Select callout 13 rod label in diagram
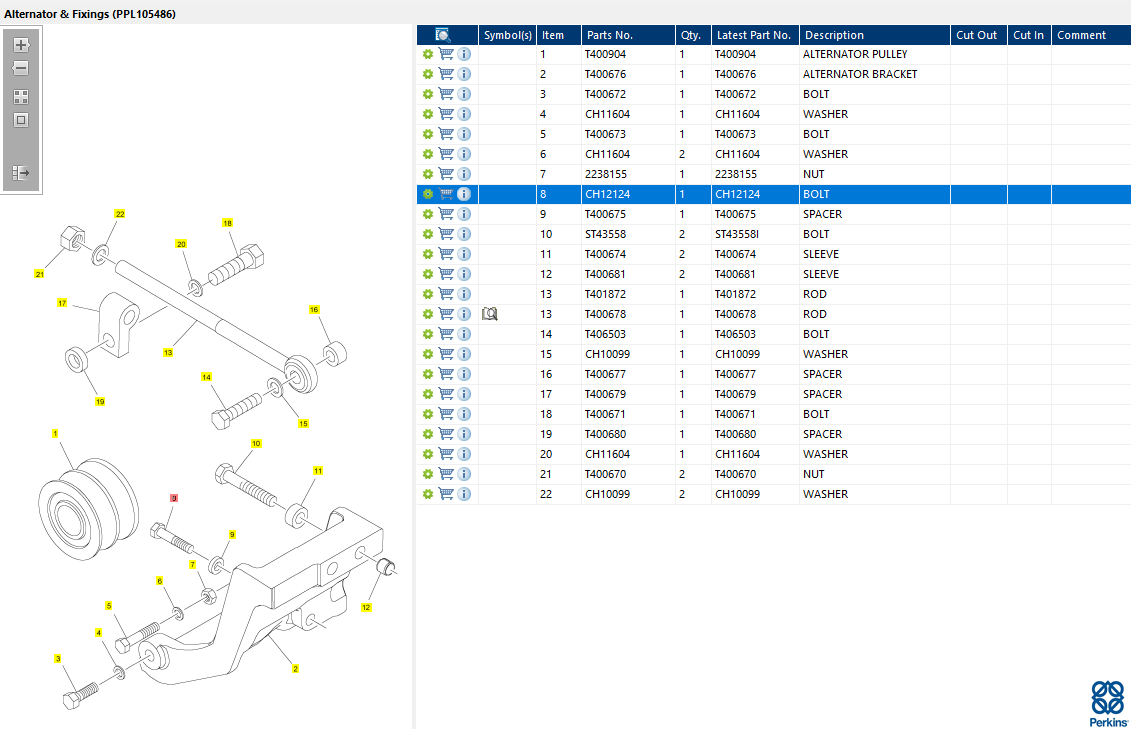Viewport: 1131px width, 729px height. (x=168, y=353)
